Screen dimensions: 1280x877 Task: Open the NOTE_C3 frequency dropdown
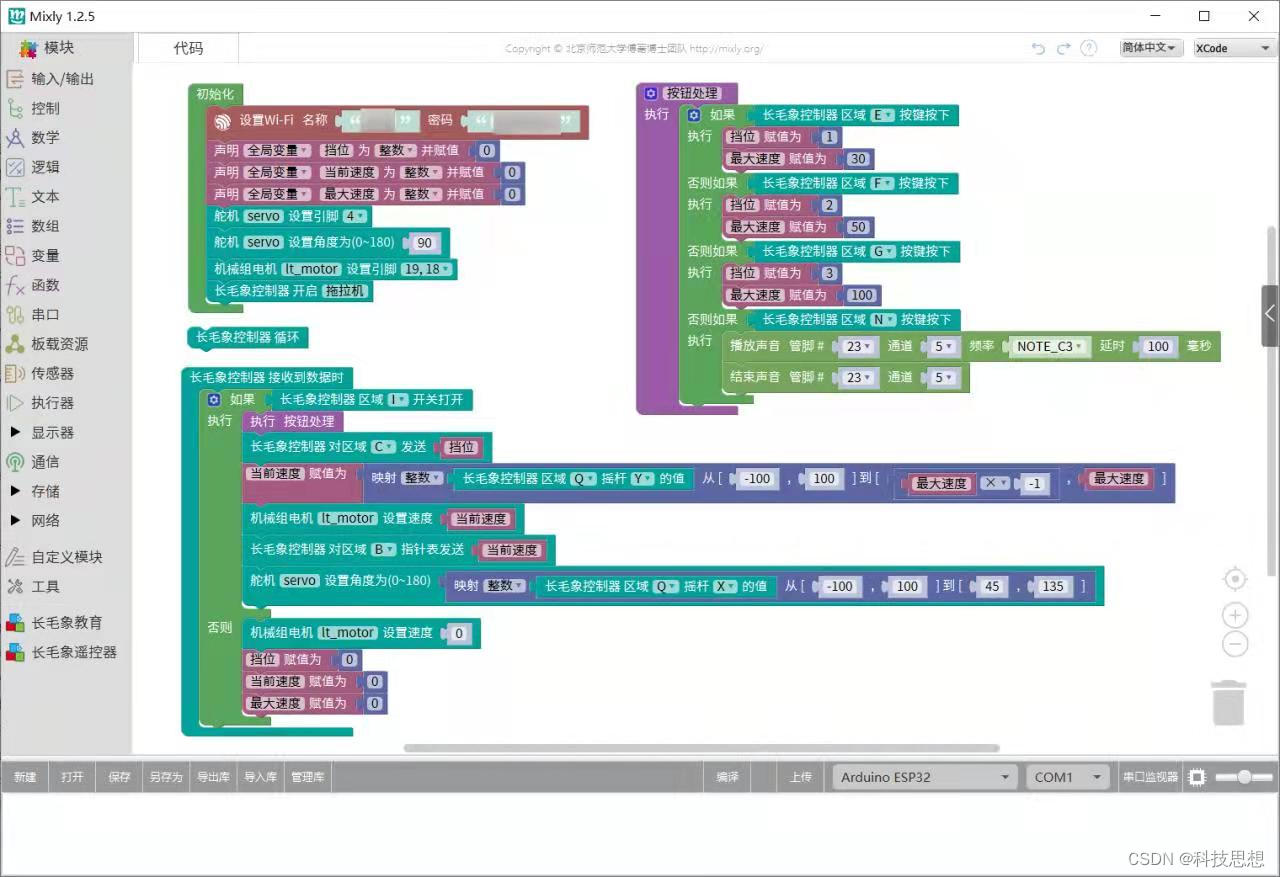click(1050, 346)
